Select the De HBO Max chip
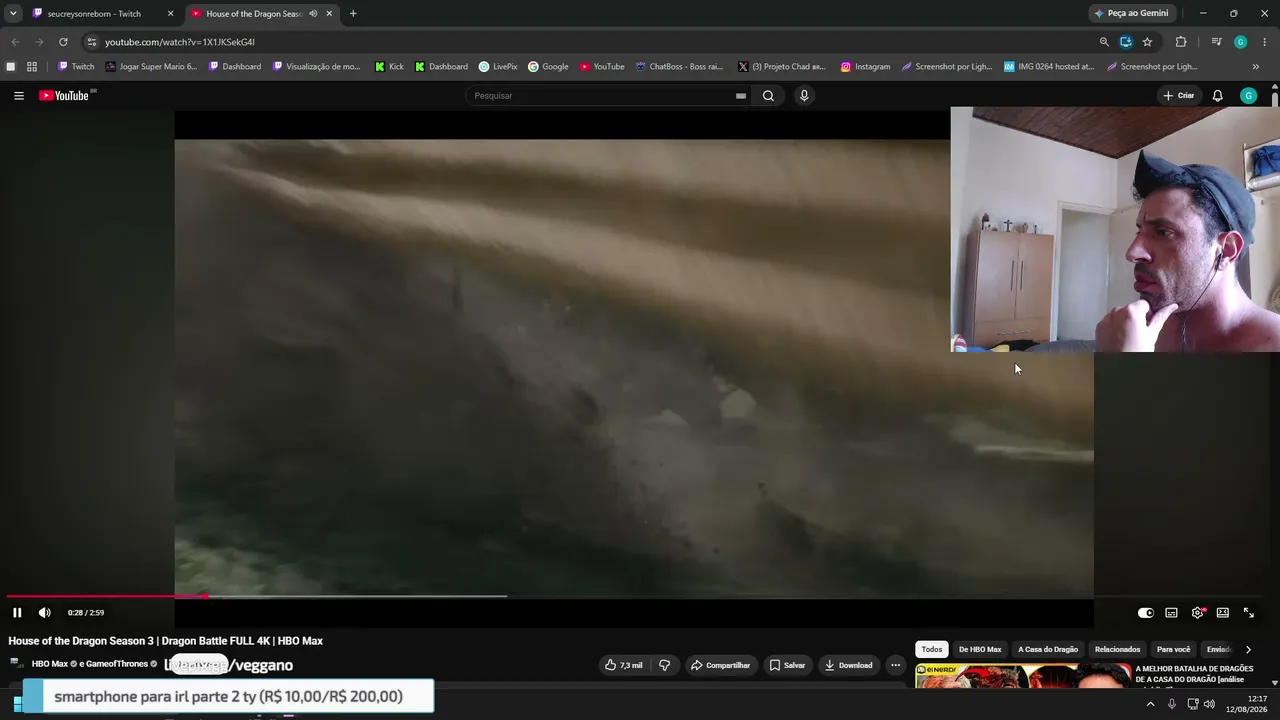Screen dimensions: 1280x720 tap(980, 650)
